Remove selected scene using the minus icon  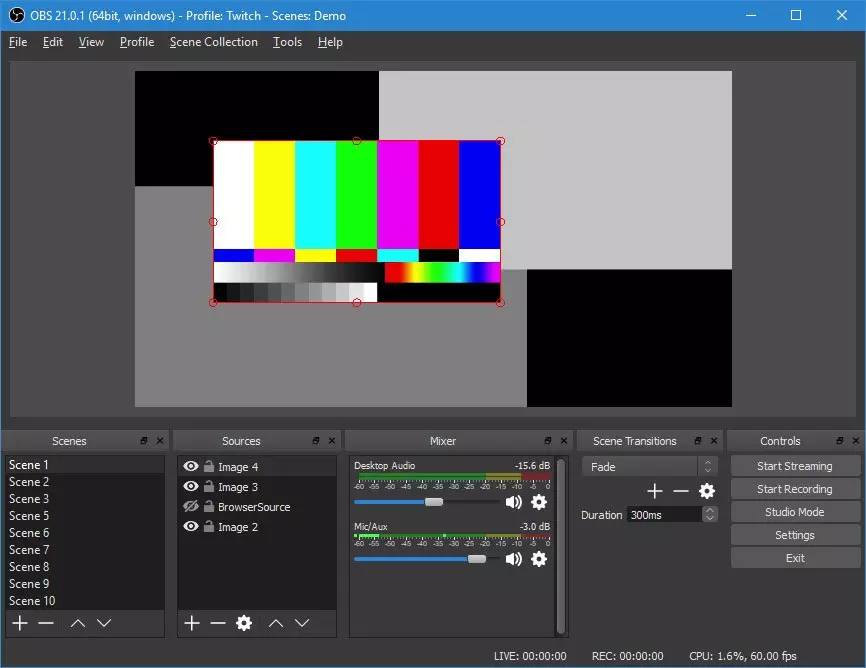coord(45,623)
